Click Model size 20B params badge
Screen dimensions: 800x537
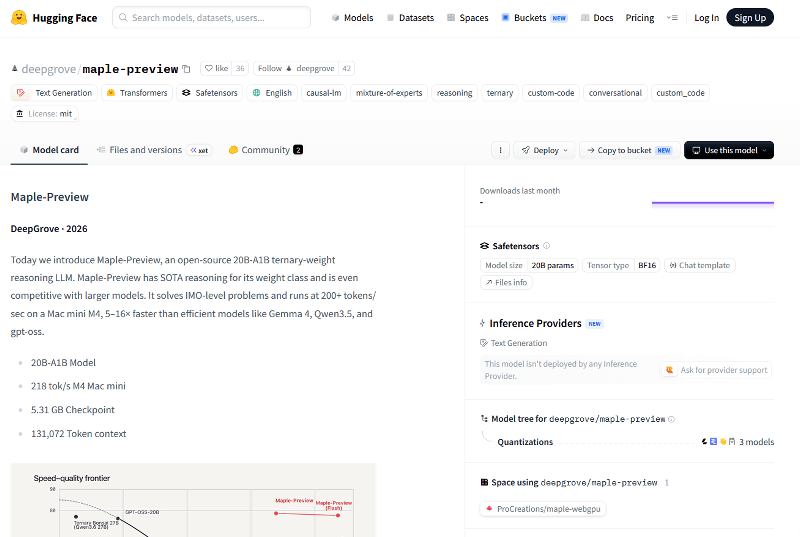pyautogui.click(x=529, y=265)
